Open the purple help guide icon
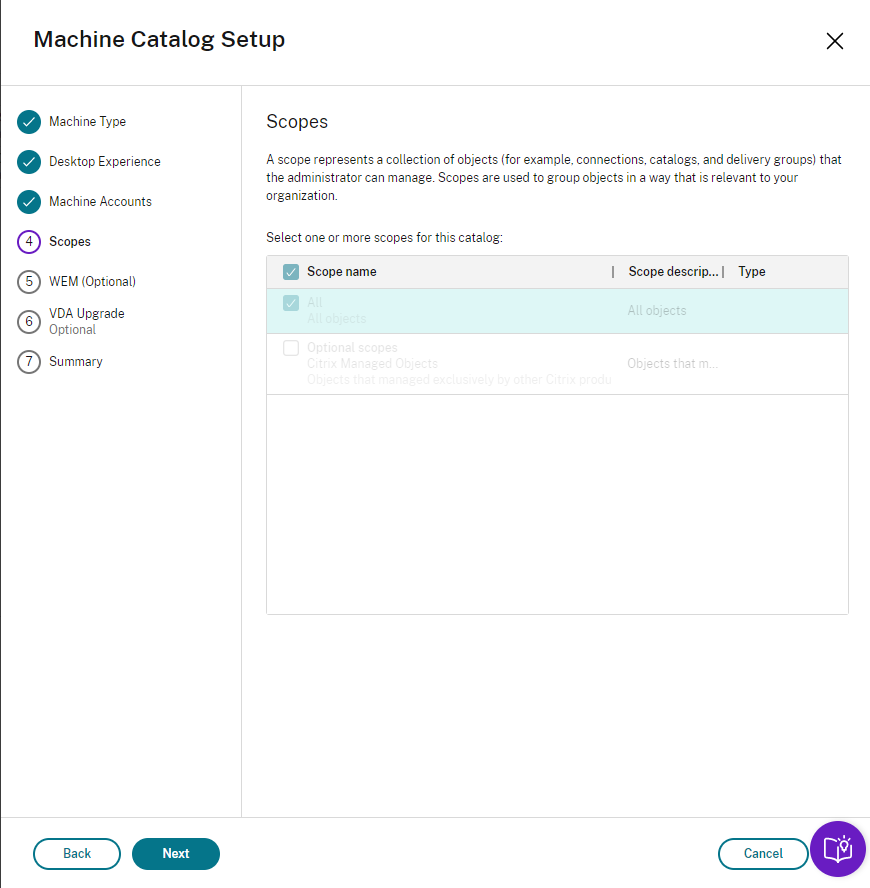Image resolution: width=870 pixels, height=888 pixels. point(837,850)
